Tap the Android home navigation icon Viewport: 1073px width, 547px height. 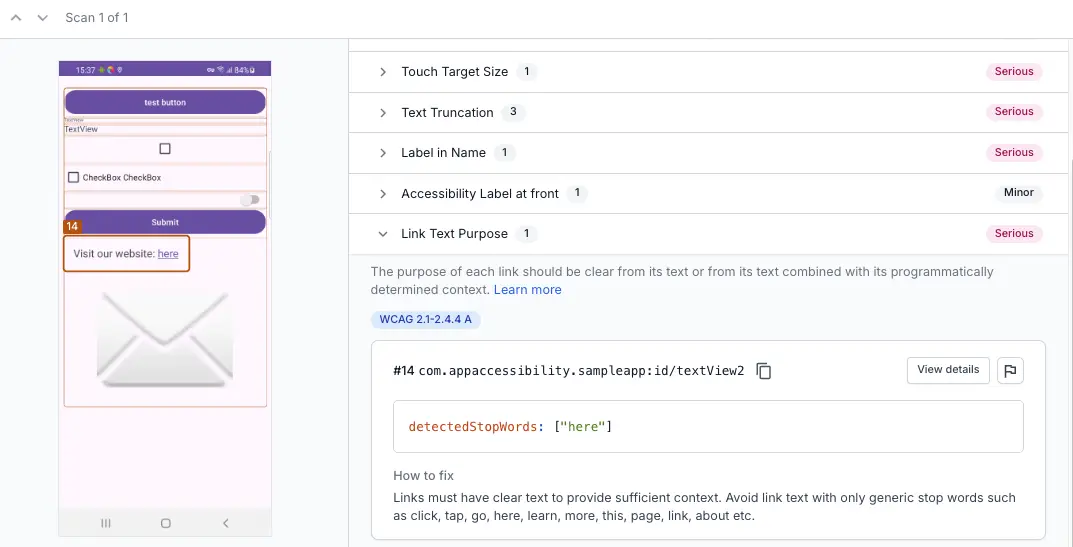pyautogui.click(x=166, y=523)
